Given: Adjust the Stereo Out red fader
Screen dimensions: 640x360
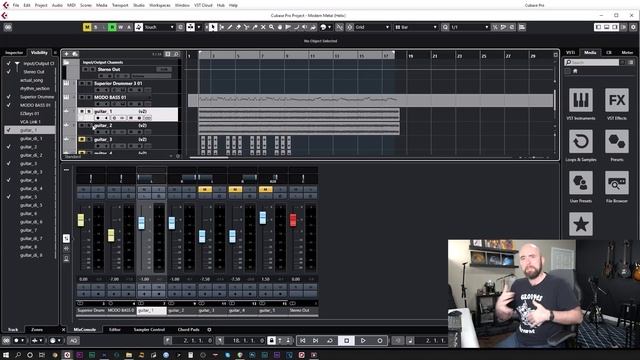Looking at the screenshot, I should click(x=293, y=220).
